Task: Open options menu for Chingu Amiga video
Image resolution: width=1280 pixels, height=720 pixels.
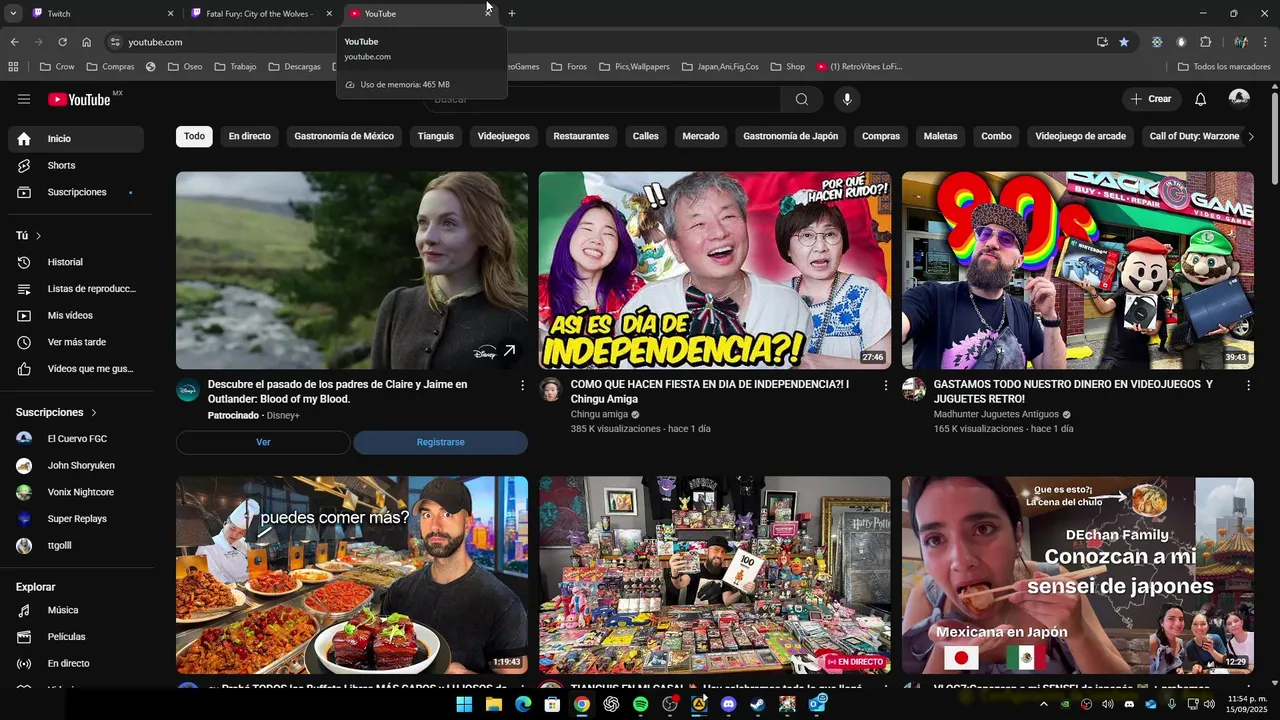Action: click(x=885, y=385)
